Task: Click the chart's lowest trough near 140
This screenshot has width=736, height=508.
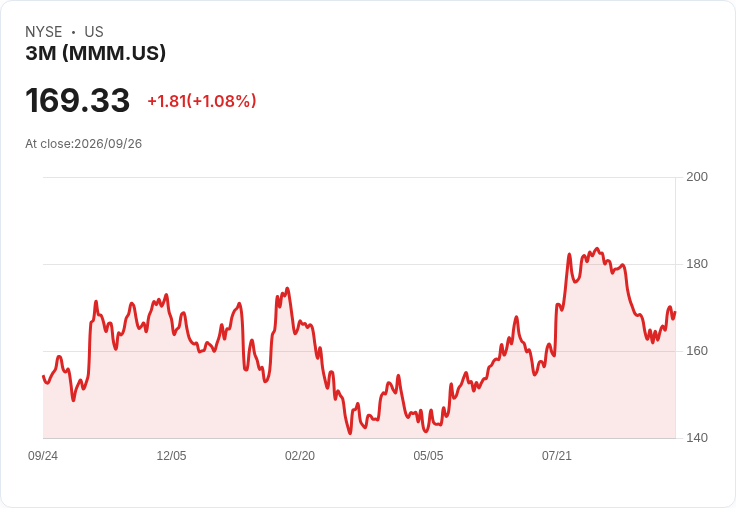Action: click(350, 433)
